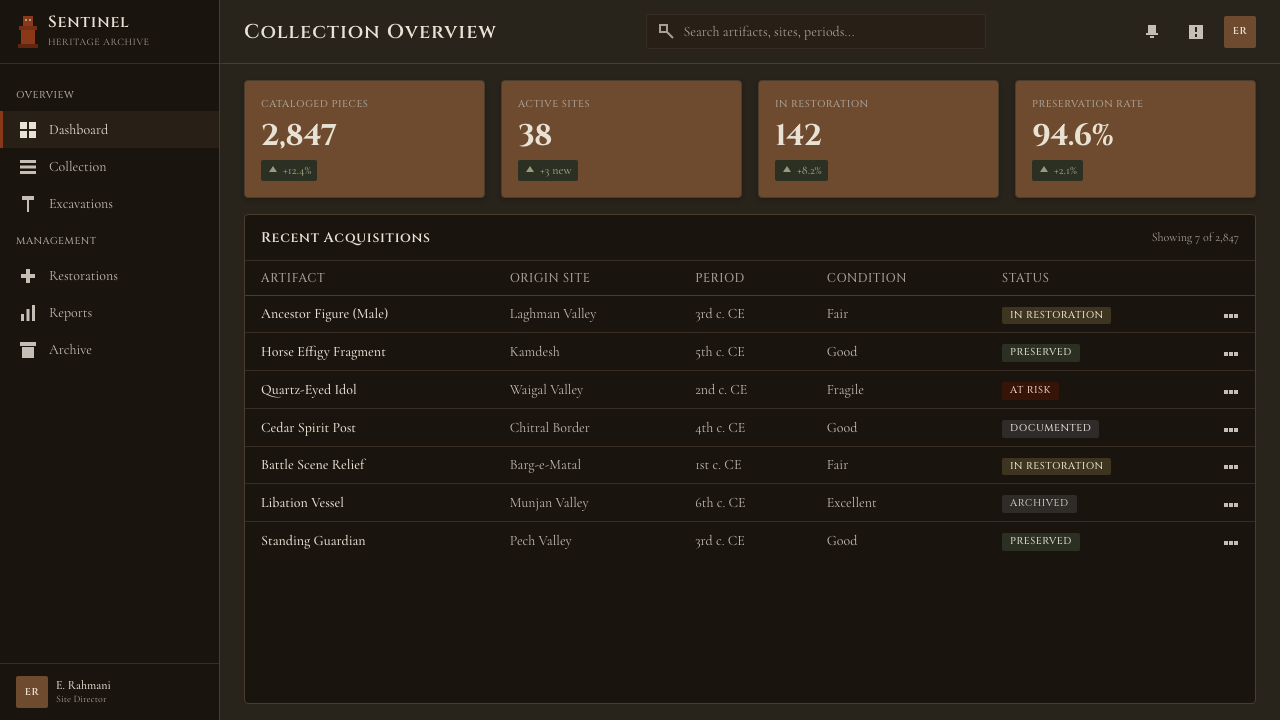Viewport: 1280px width, 720px height.
Task: Open more options for Standing Guardian
Action: pos(1231,542)
